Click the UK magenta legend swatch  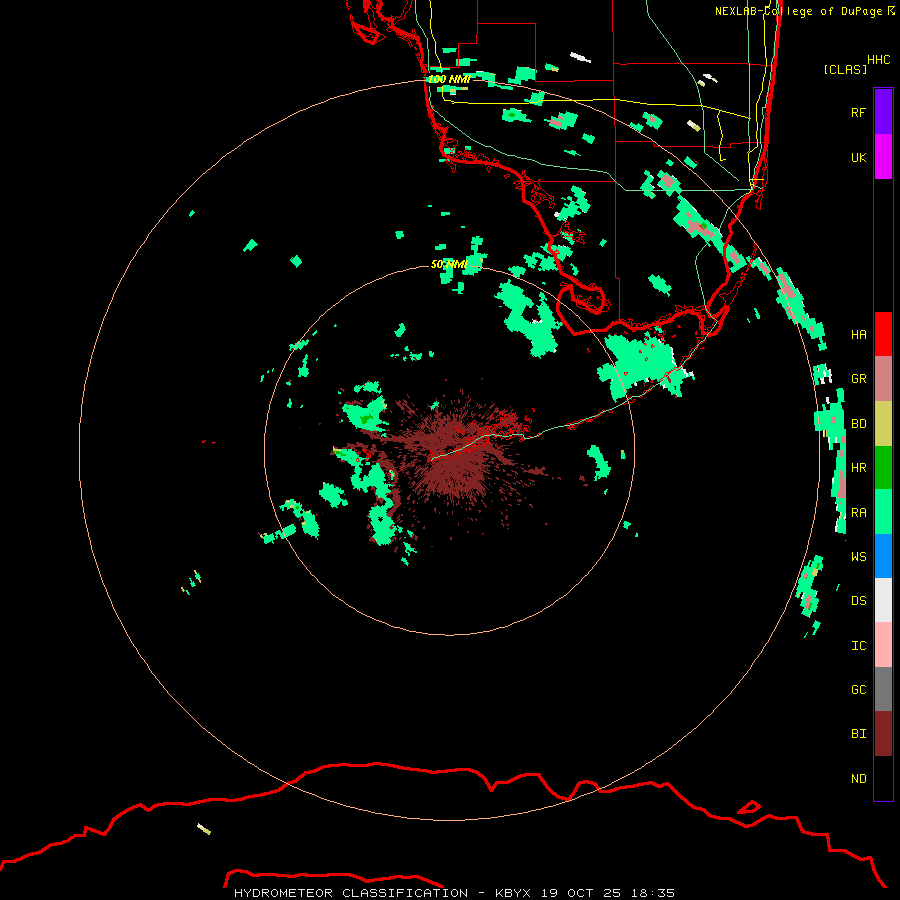(x=883, y=157)
